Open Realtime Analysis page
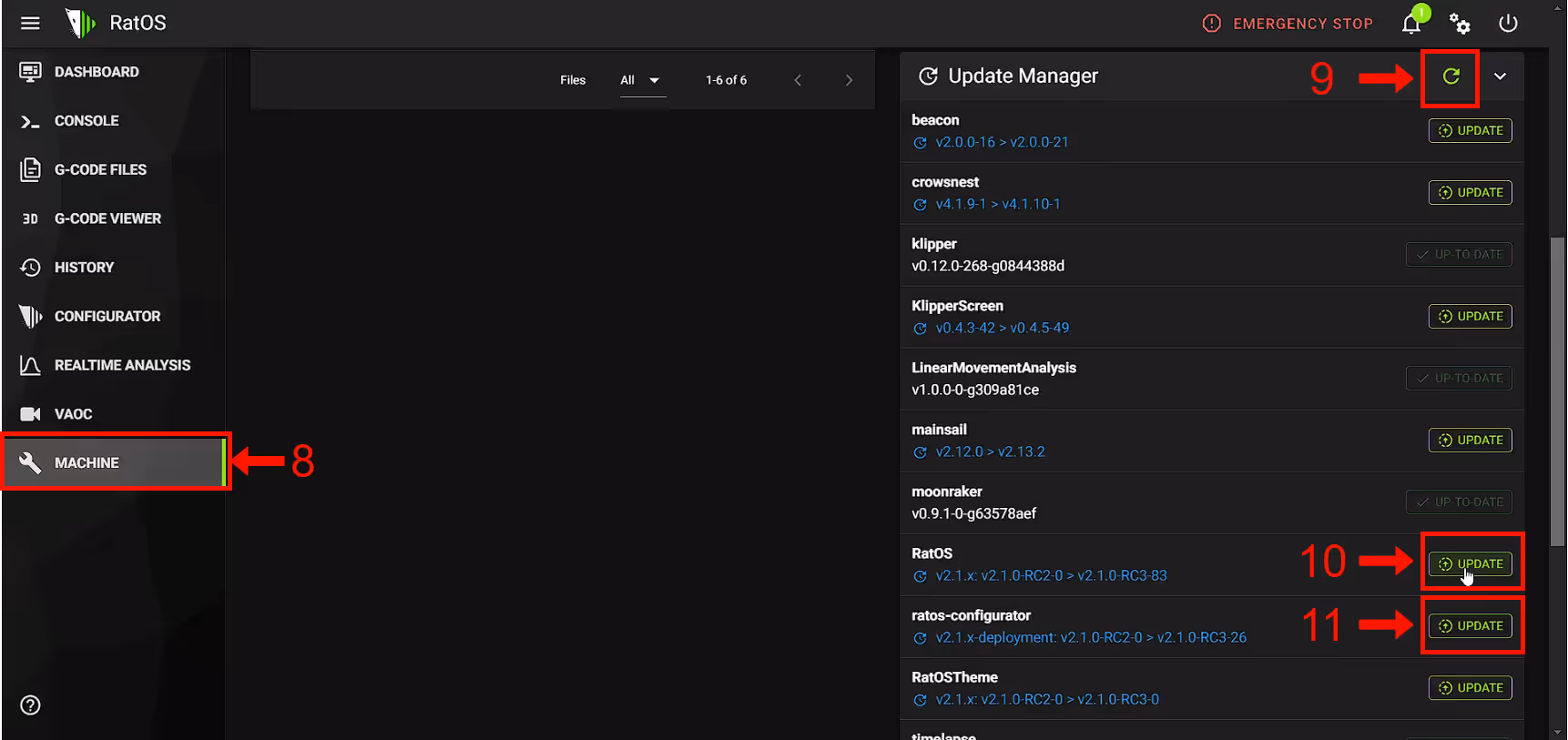The height and width of the screenshot is (740, 1568). click(x=113, y=365)
